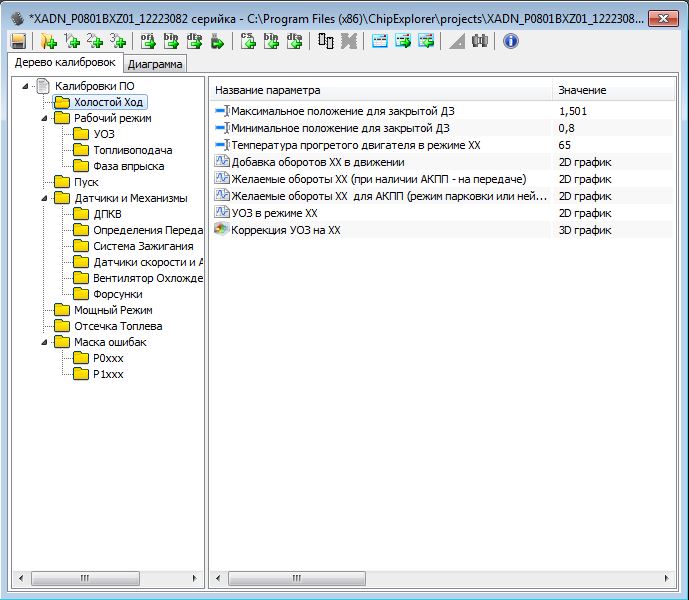
Task: Sort by Название параметра column header
Action: (x=380, y=90)
